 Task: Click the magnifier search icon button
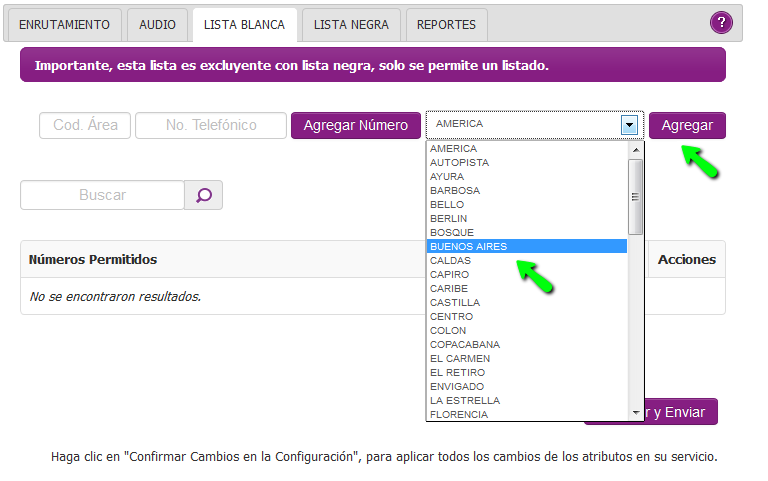(x=204, y=195)
